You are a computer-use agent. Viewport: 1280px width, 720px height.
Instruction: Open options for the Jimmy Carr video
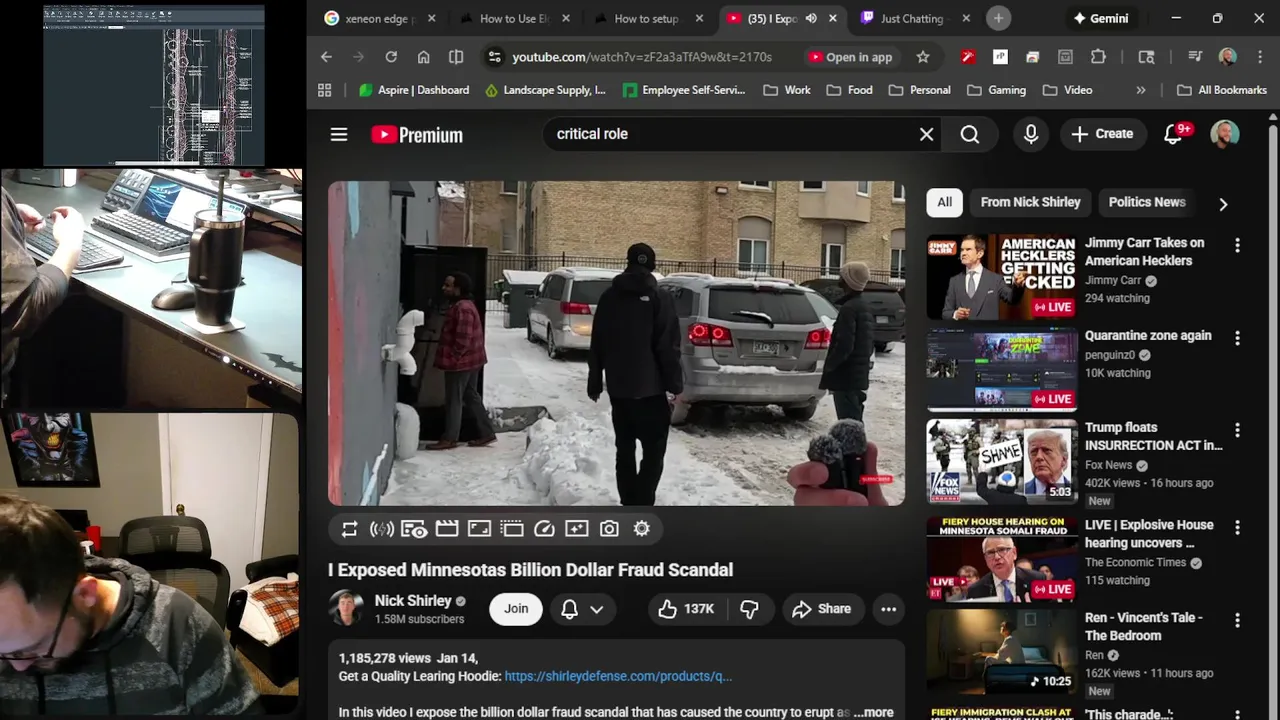tap(1237, 246)
